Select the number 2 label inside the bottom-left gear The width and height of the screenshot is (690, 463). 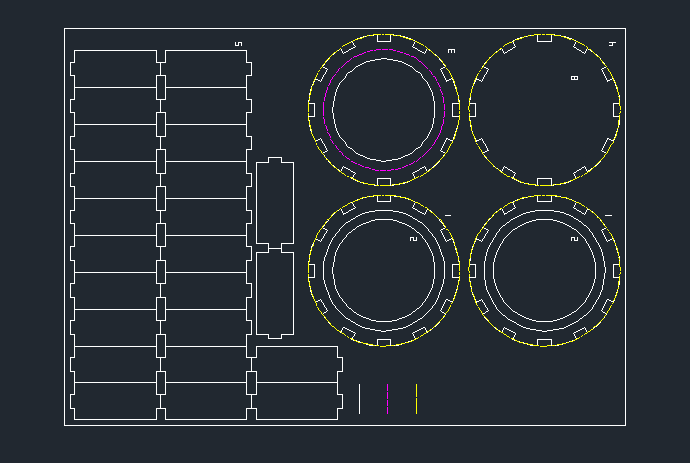pos(413,239)
